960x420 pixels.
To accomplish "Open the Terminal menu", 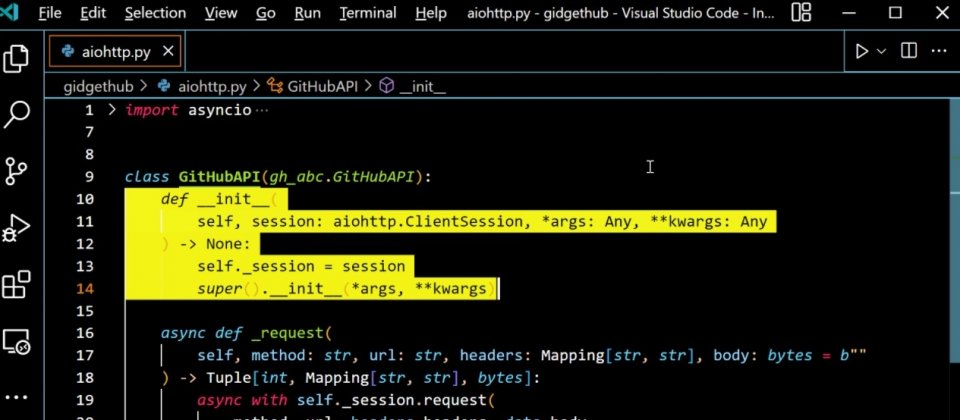I will tap(368, 13).
